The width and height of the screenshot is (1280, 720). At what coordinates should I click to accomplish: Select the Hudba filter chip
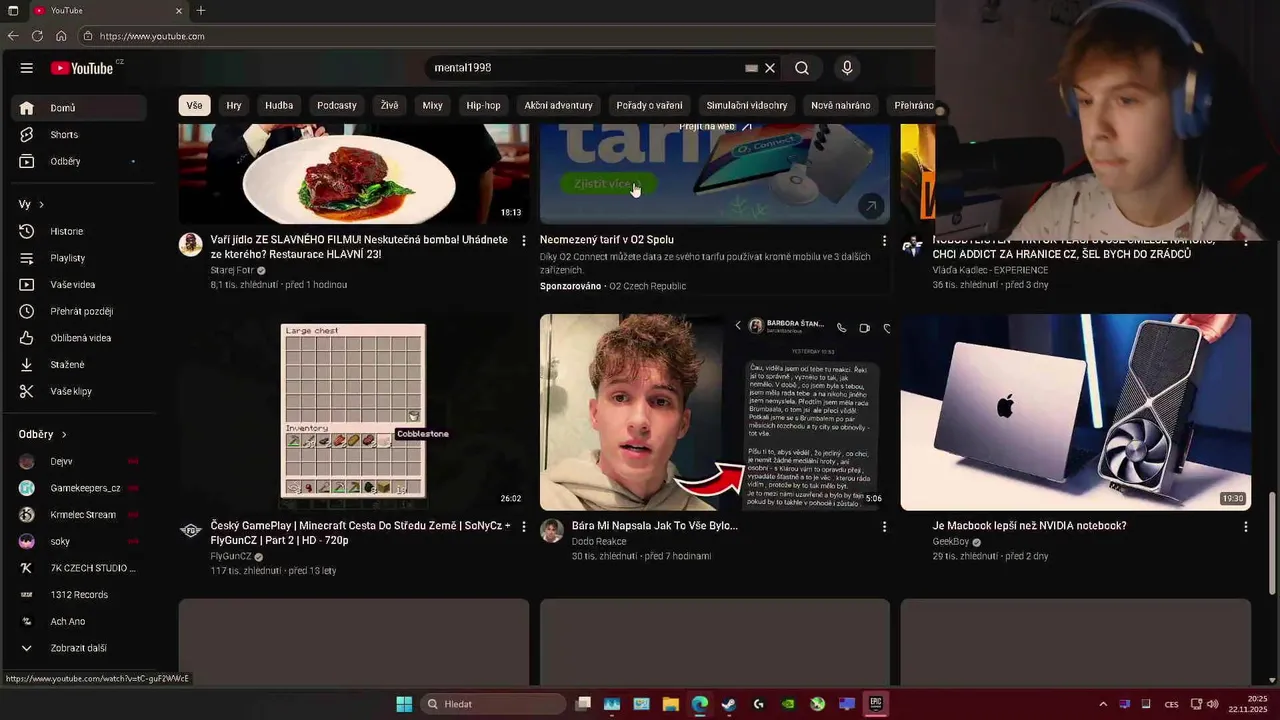(x=279, y=105)
